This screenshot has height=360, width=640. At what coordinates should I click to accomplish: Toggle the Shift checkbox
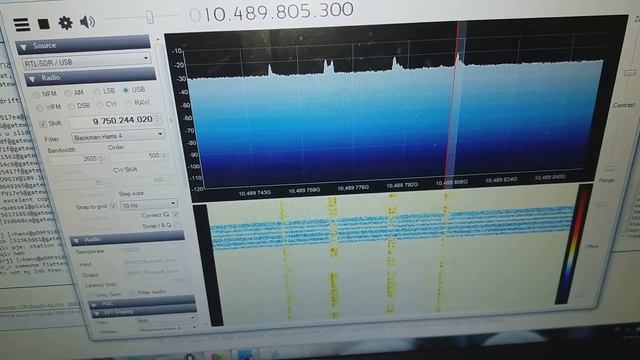42,124
